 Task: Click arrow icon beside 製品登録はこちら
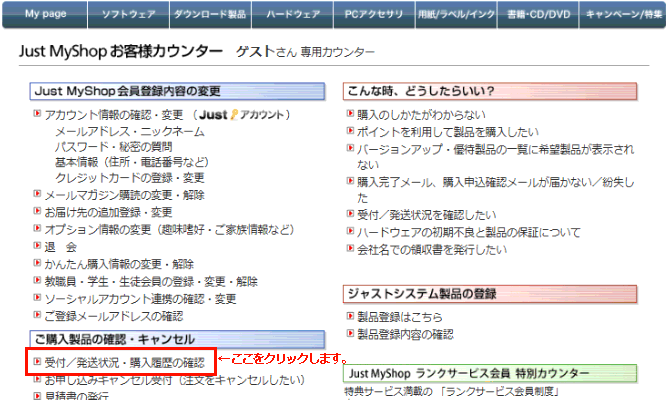click(x=350, y=315)
